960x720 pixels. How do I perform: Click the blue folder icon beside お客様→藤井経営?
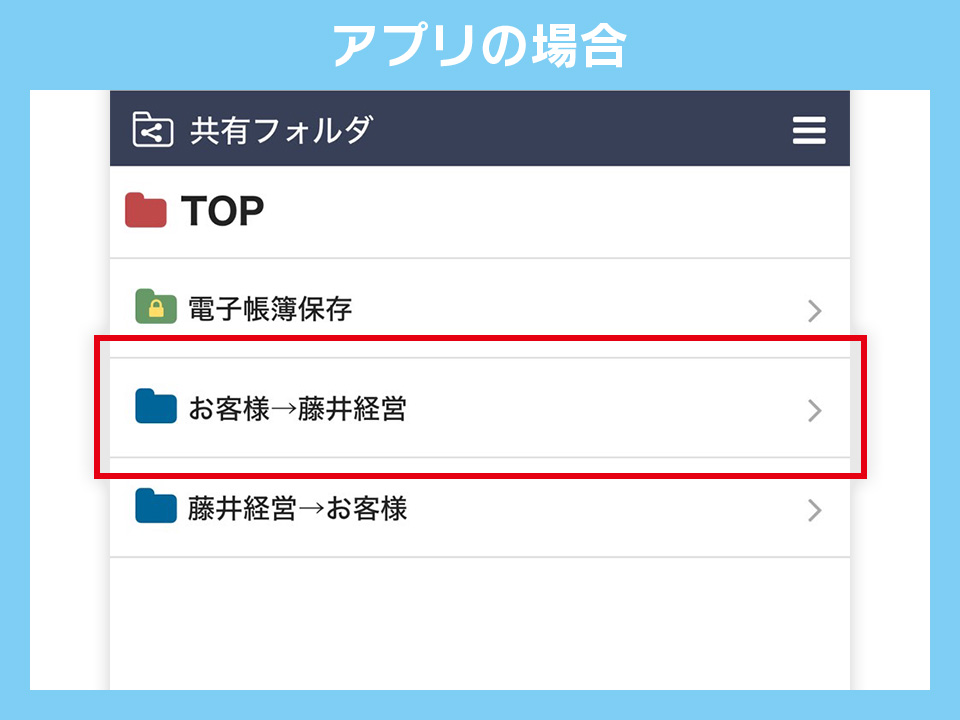coord(155,406)
